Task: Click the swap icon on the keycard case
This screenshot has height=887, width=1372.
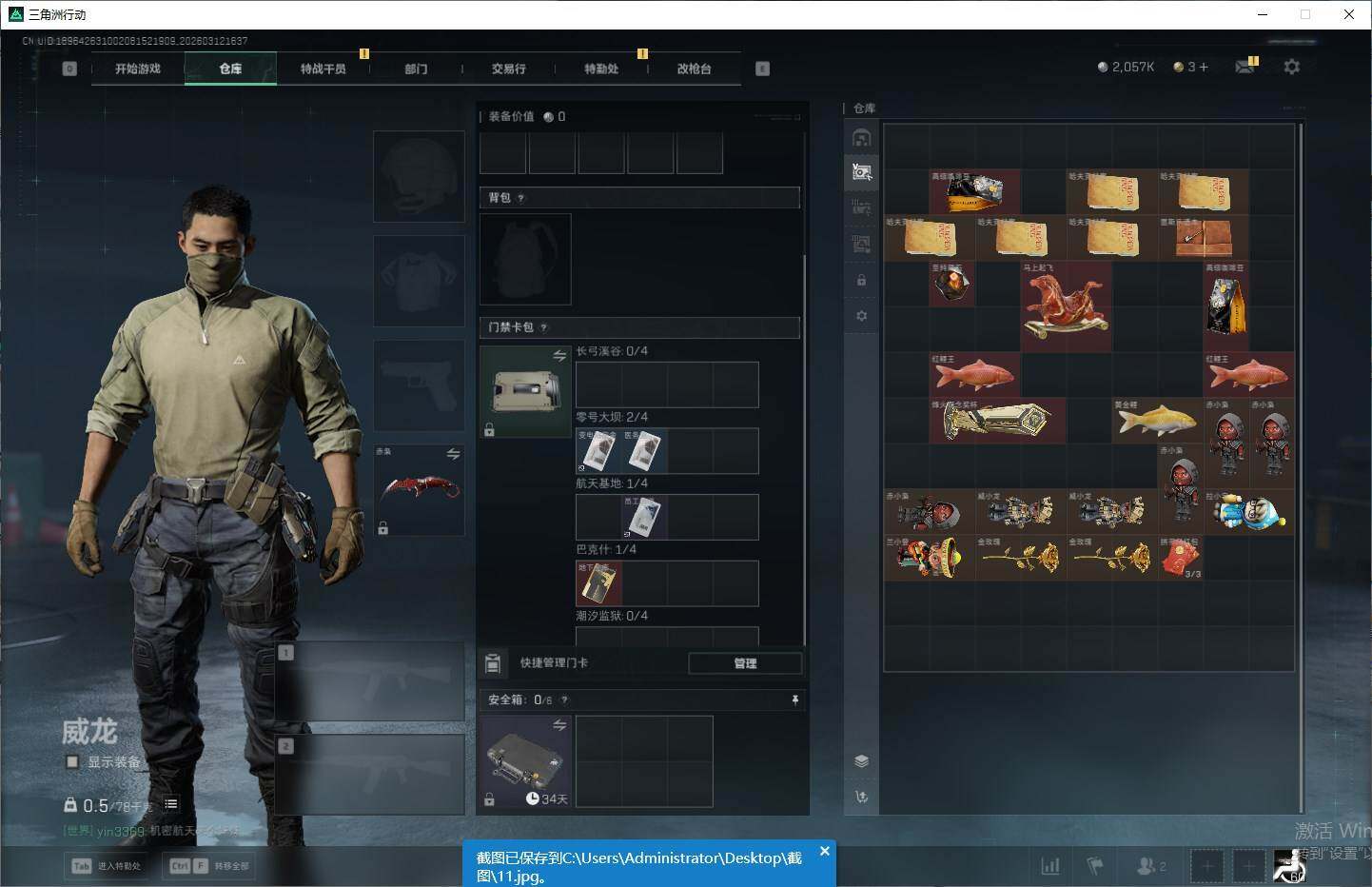Action: (559, 355)
